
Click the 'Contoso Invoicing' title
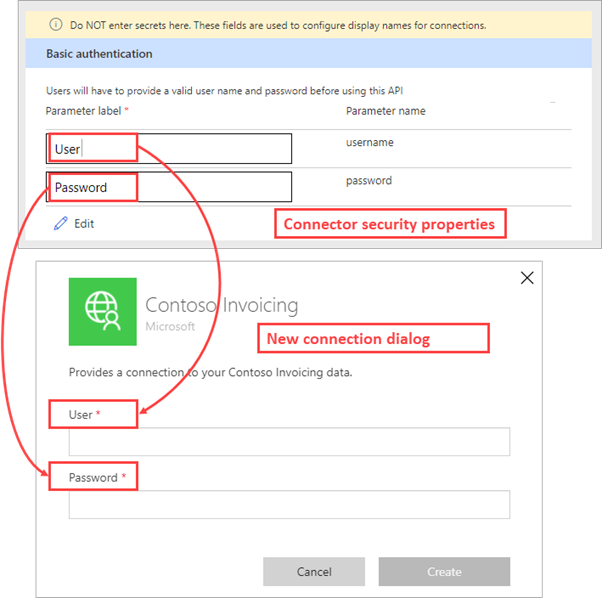222,306
